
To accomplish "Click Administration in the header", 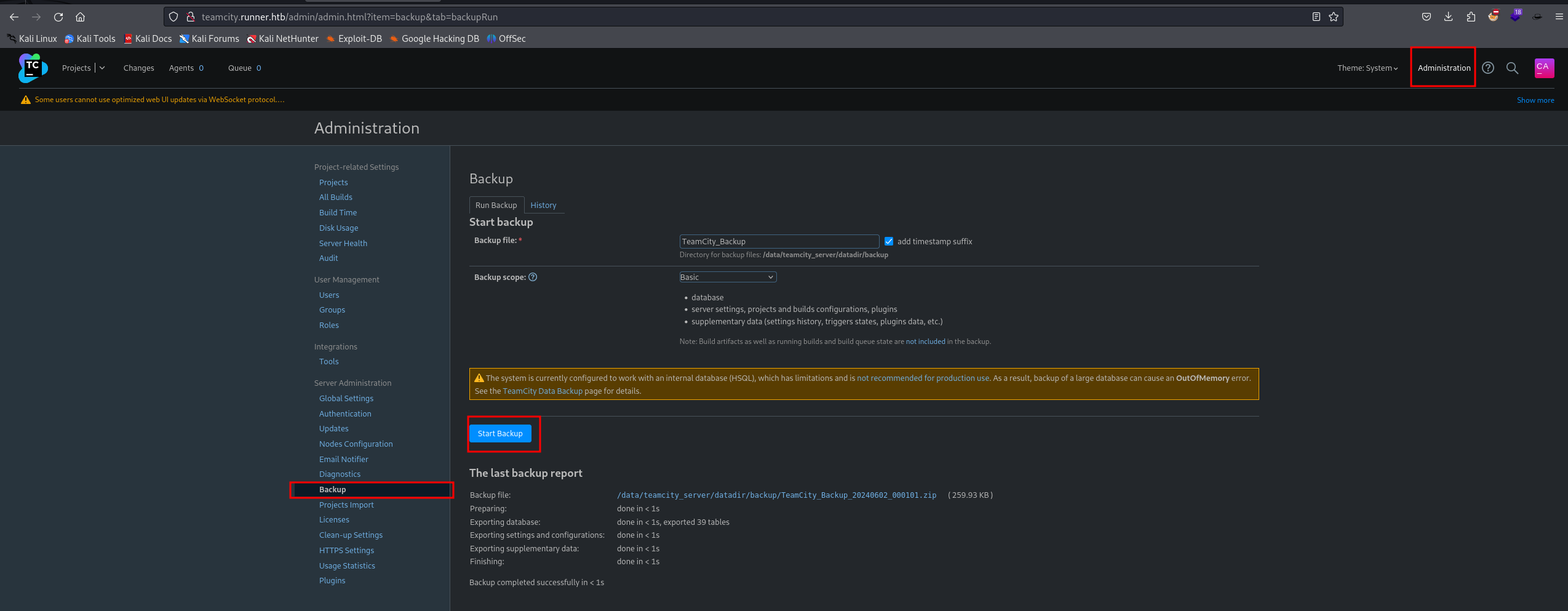I will (x=1444, y=68).
